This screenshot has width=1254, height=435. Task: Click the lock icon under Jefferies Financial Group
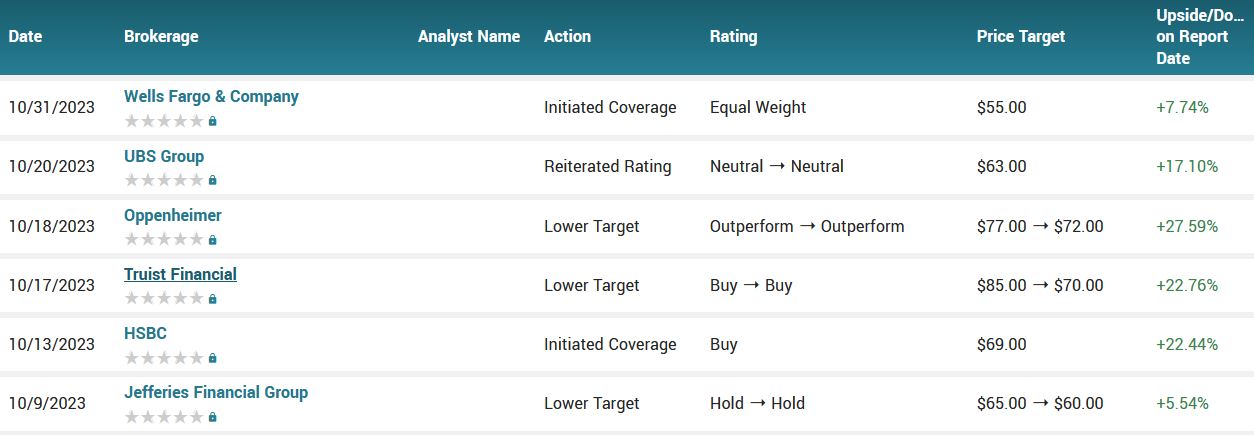pyautogui.click(x=212, y=417)
